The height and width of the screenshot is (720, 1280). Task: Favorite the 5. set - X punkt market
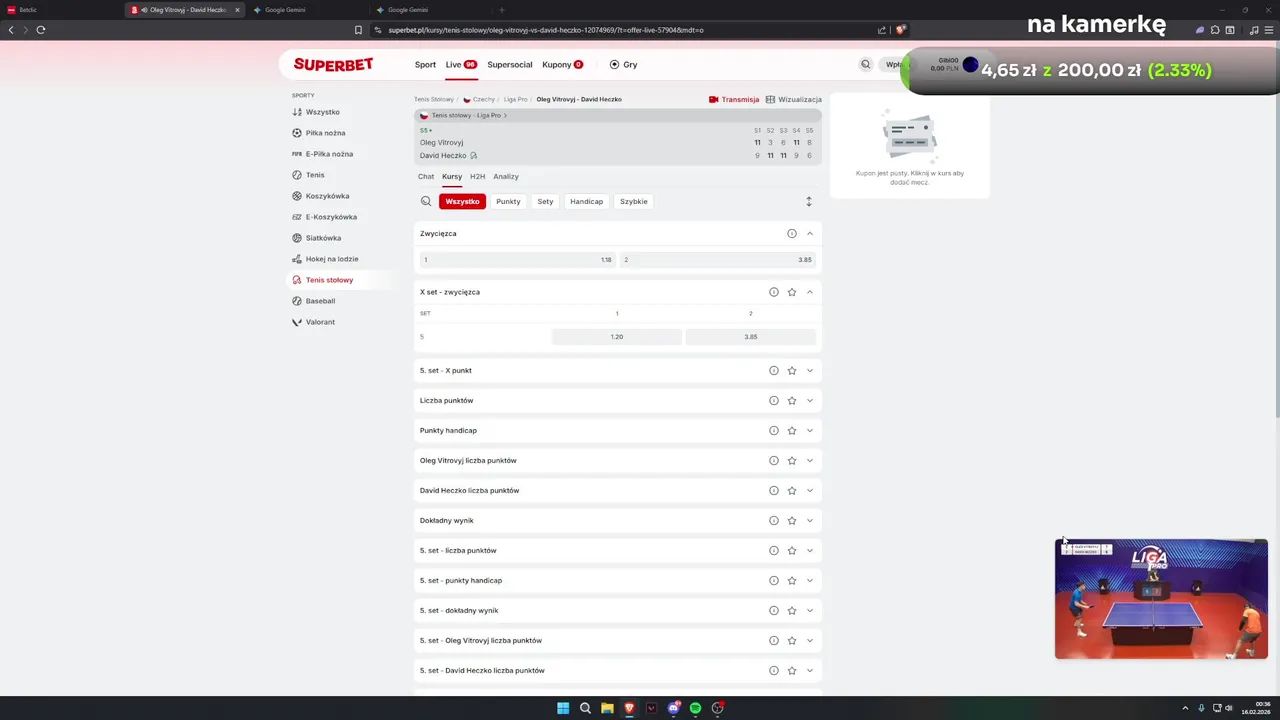click(792, 371)
